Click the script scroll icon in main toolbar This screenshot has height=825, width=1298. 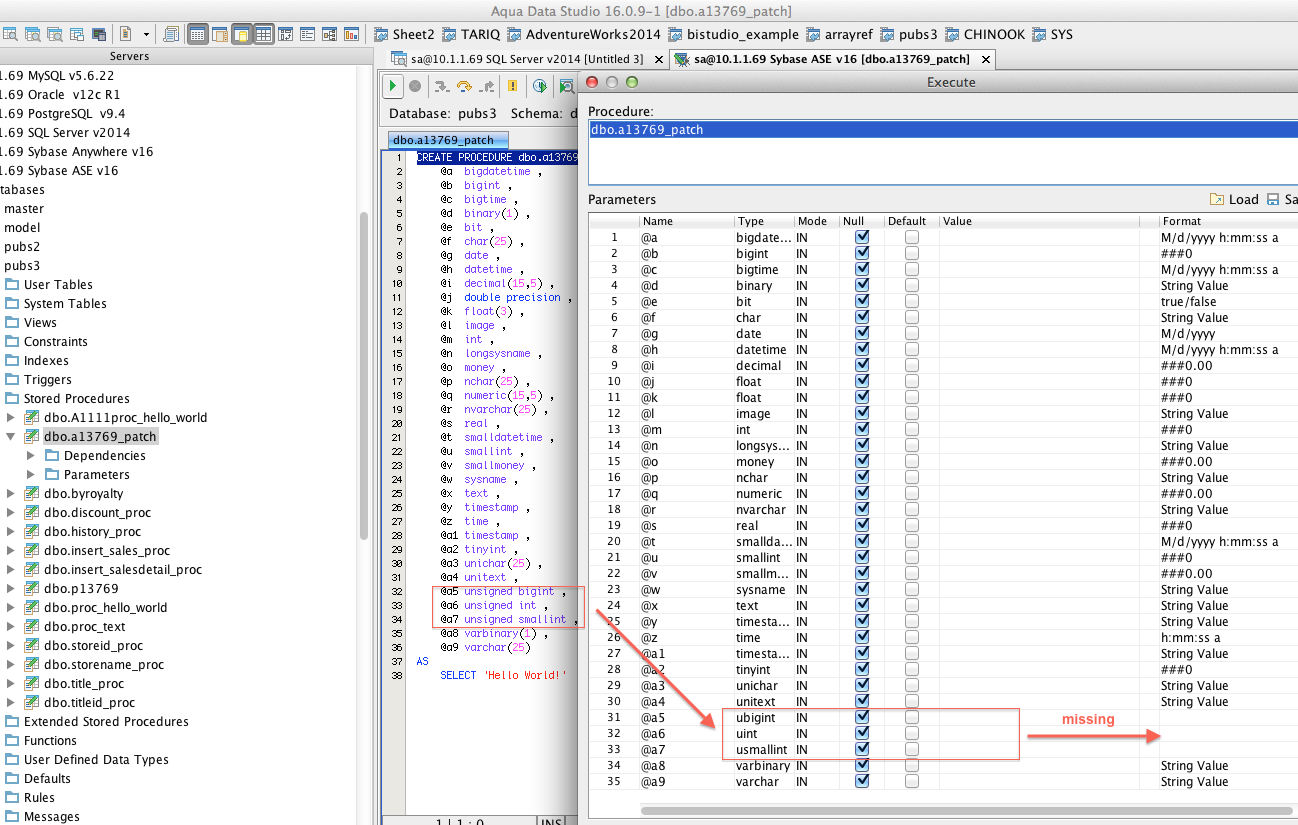[x=171, y=34]
